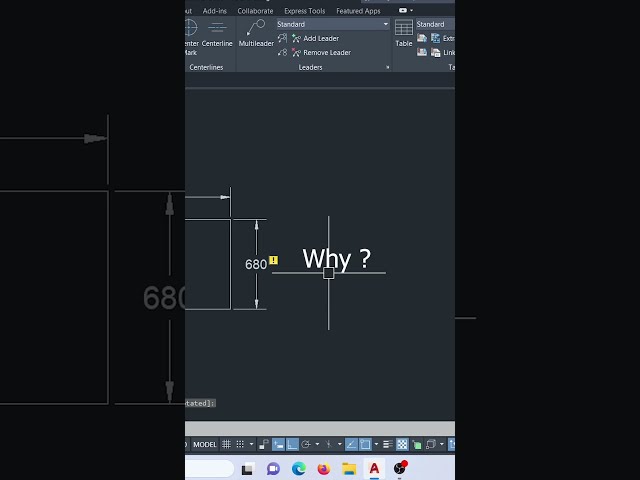Toggle selection cycling in status bar
Screen dimensions: 640x480
[417, 444]
